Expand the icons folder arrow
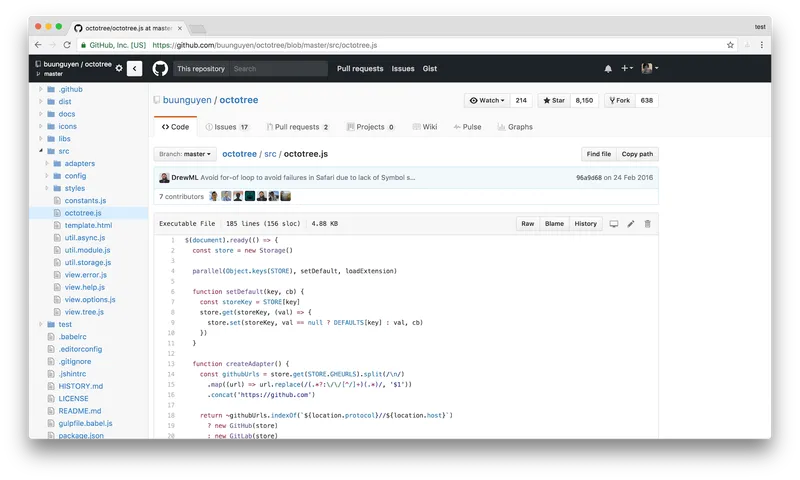The height and width of the screenshot is (480, 800). click(x=41, y=126)
